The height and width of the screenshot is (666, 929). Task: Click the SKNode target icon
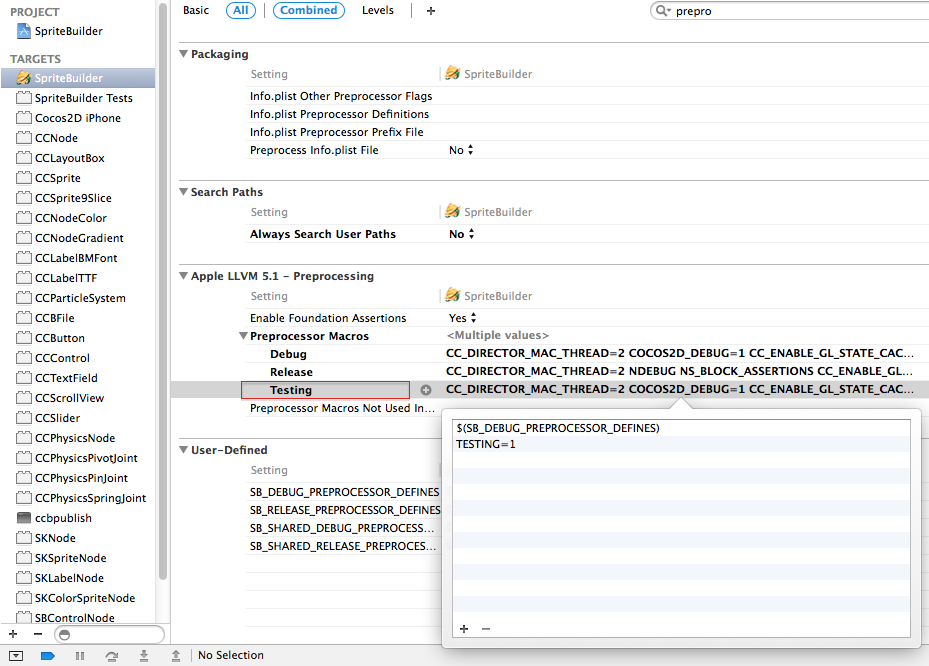pos(24,538)
